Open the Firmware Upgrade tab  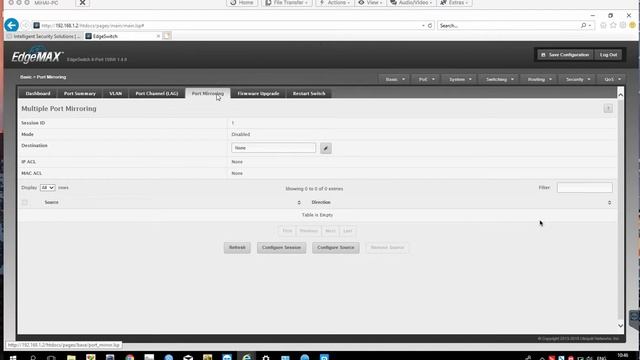tap(258, 93)
